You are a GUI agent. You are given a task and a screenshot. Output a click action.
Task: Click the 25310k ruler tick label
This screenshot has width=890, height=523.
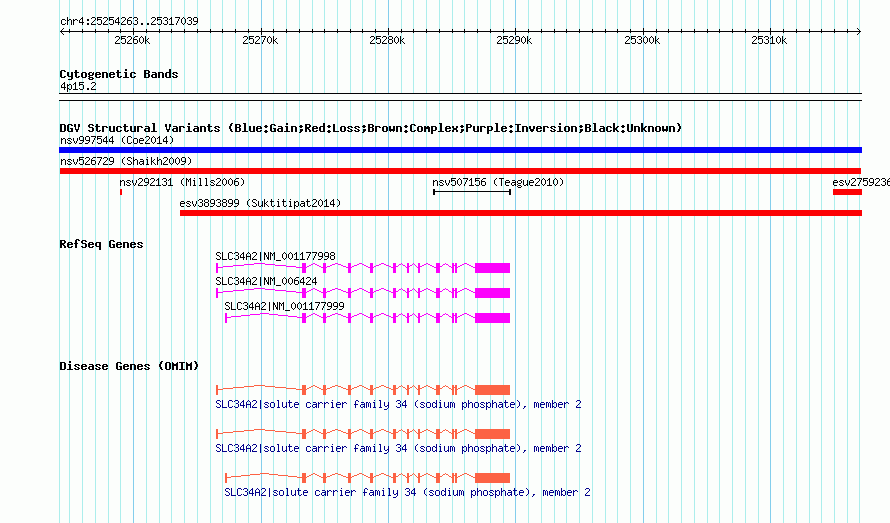pyautogui.click(x=769, y=40)
